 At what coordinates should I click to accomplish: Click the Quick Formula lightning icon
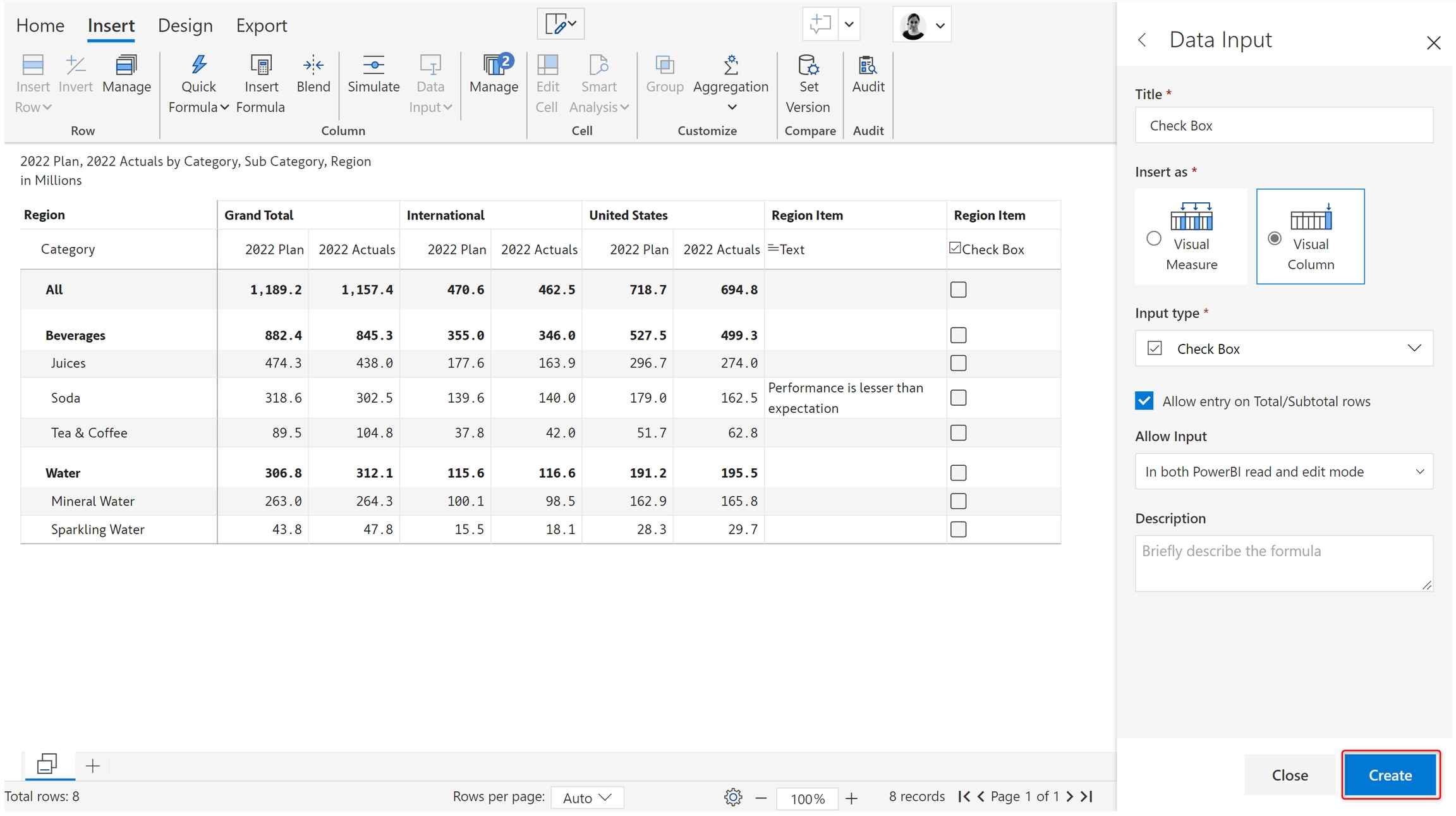pyautogui.click(x=198, y=64)
